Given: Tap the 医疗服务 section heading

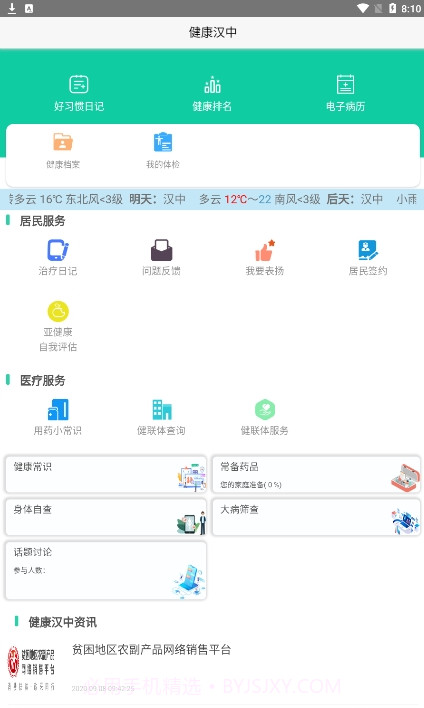Looking at the screenshot, I should (x=42, y=380).
